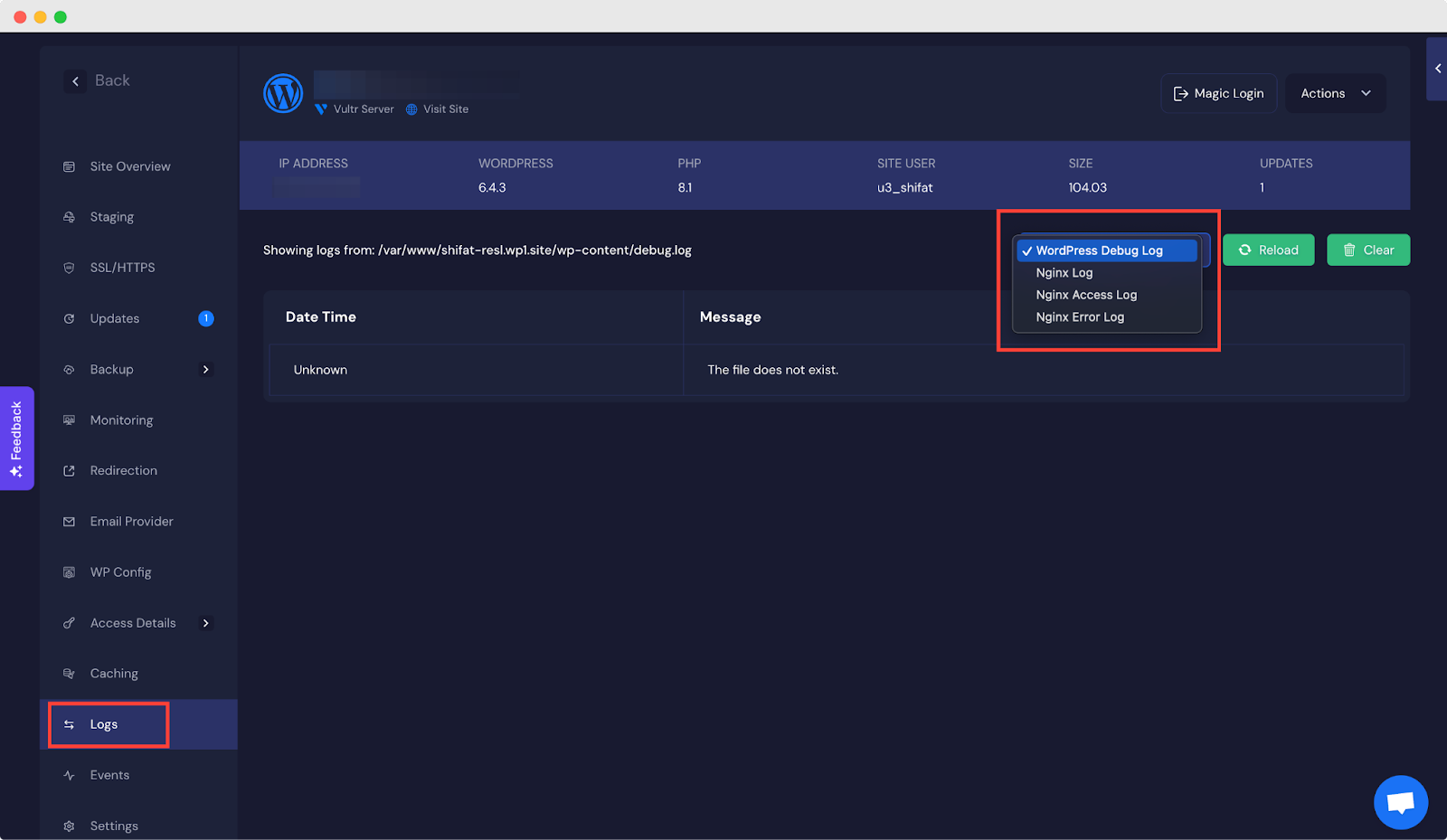The width and height of the screenshot is (1447, 840).
Task: Open the live chat bubble icon
Action: click(1400, 802)
